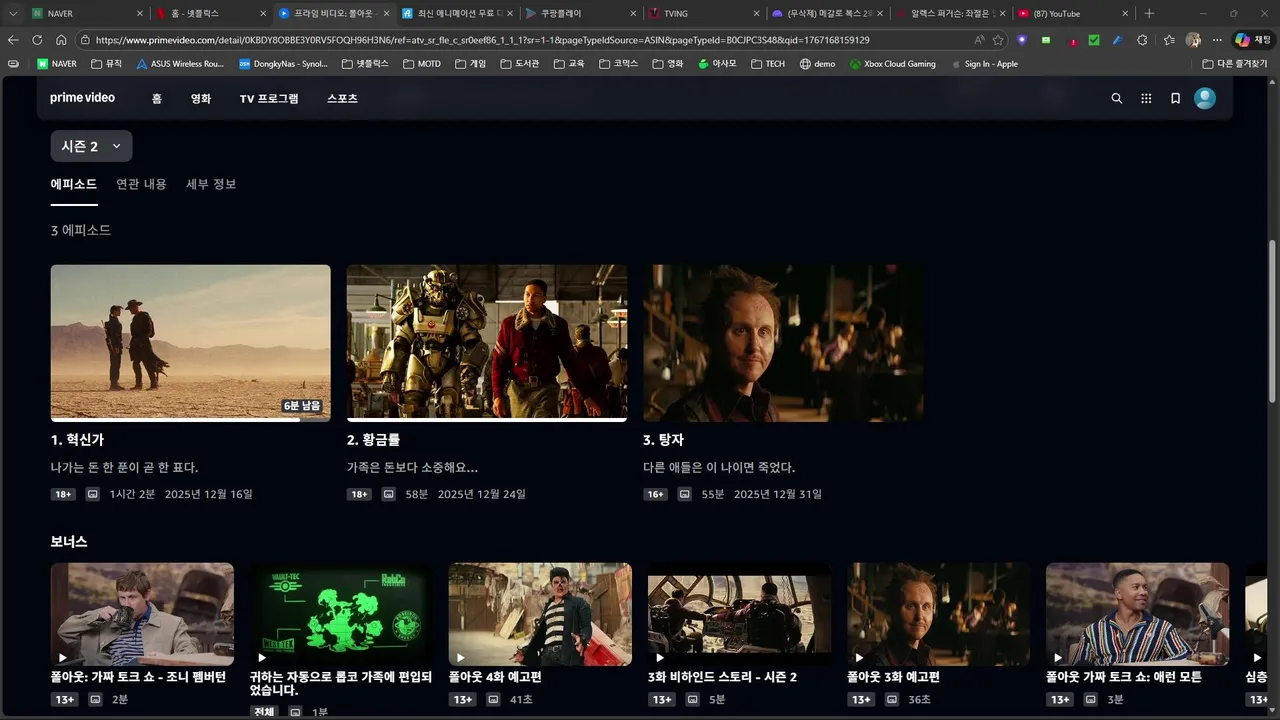This screenshot has width=1280, height=720.
Task: Open the read aloud icon in address bar
Action: (x=979, y=40)
